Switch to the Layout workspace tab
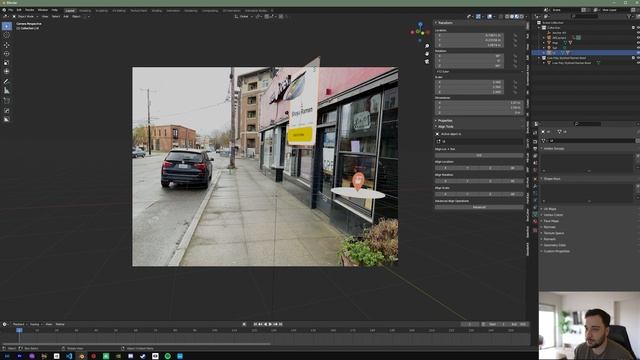The height and width of the screenshot is (360, 640). point(70,11)
